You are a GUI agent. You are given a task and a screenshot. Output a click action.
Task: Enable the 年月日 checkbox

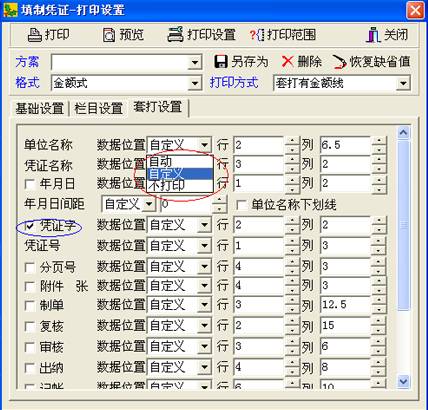[30, 184]
